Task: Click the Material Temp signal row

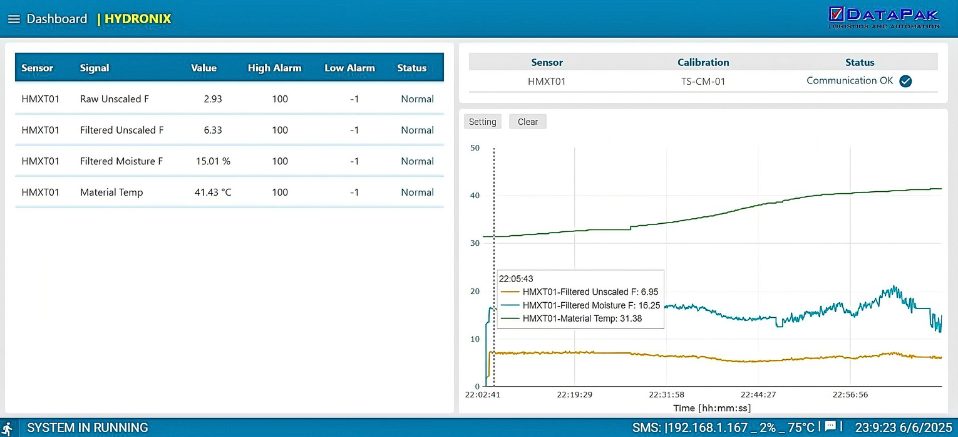Action: 229,192
